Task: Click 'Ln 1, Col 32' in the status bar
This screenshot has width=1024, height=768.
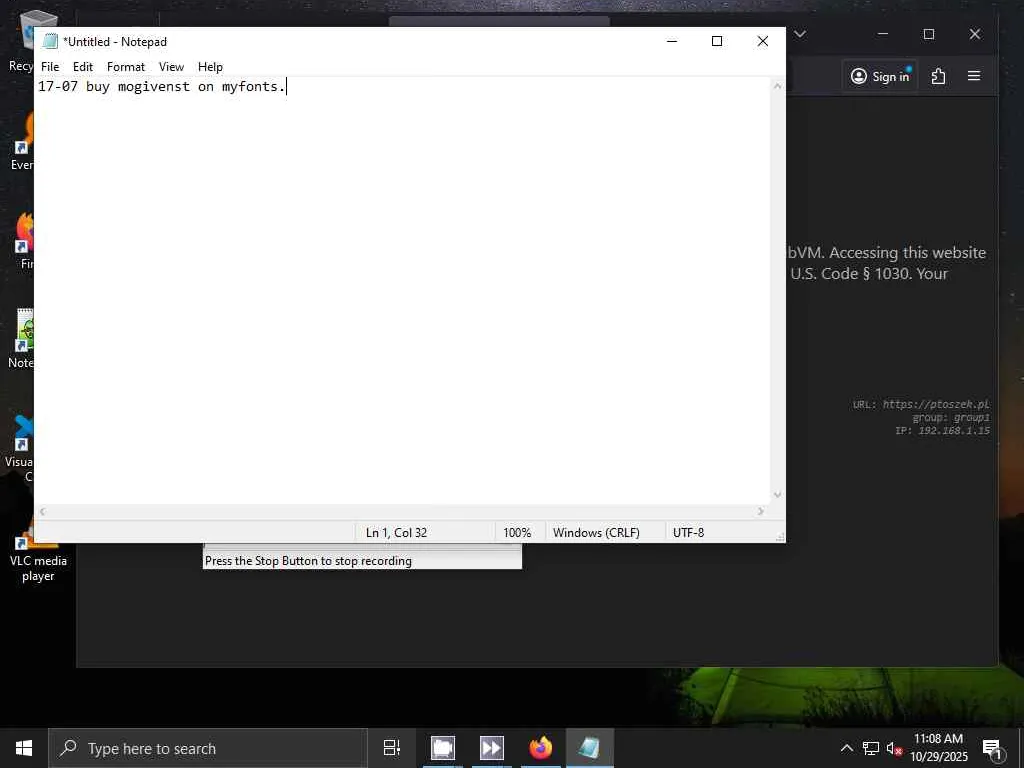Action: click(396, 533)
